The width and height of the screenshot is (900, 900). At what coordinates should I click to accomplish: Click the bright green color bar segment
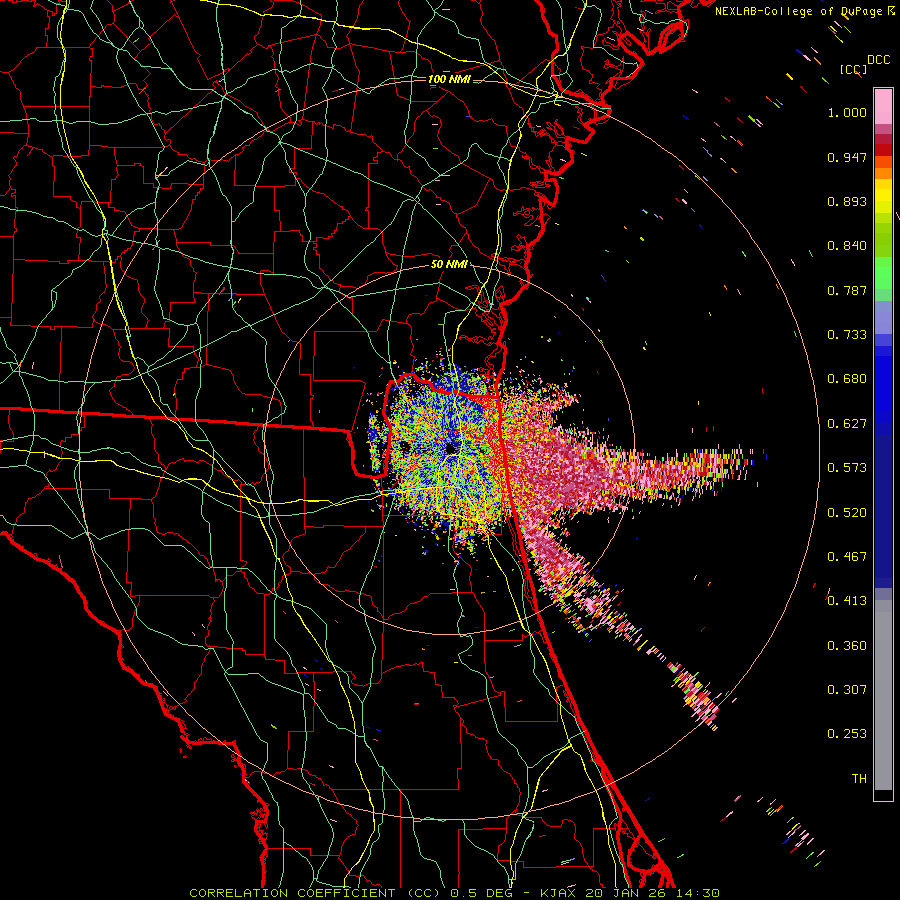click(x=883, y=273)
